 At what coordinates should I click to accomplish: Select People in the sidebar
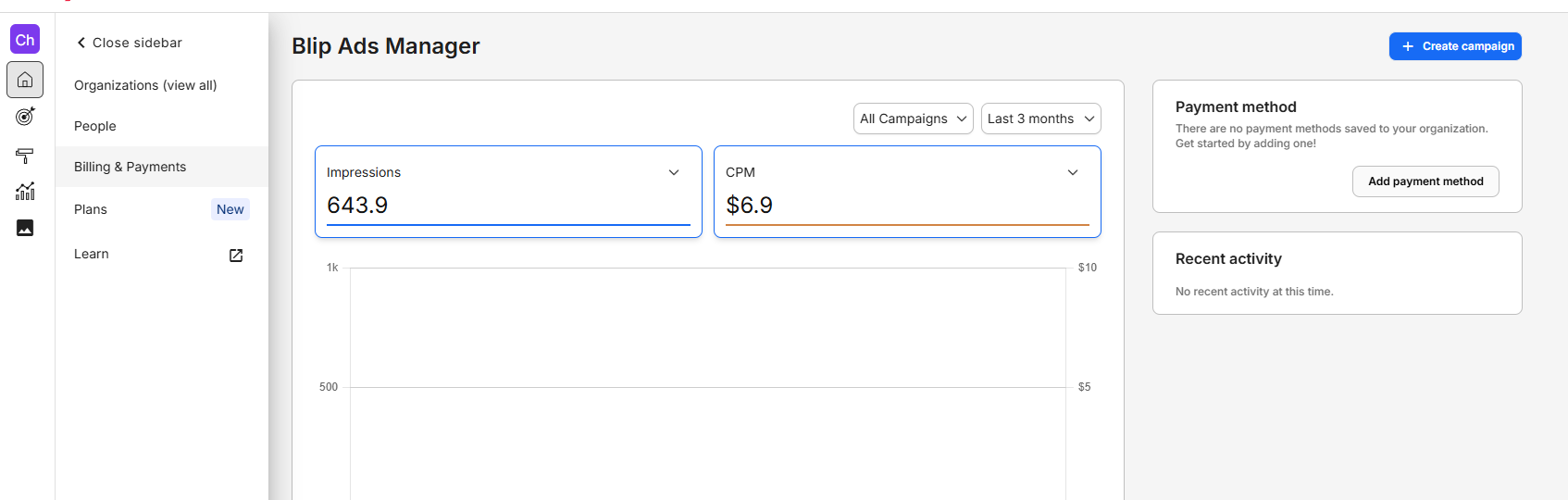[x=162, y=126]
